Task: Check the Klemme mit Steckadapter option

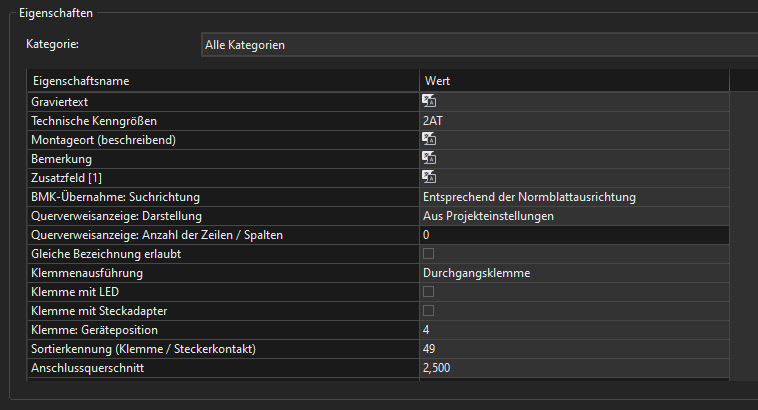Action: [x=428, y=310]
